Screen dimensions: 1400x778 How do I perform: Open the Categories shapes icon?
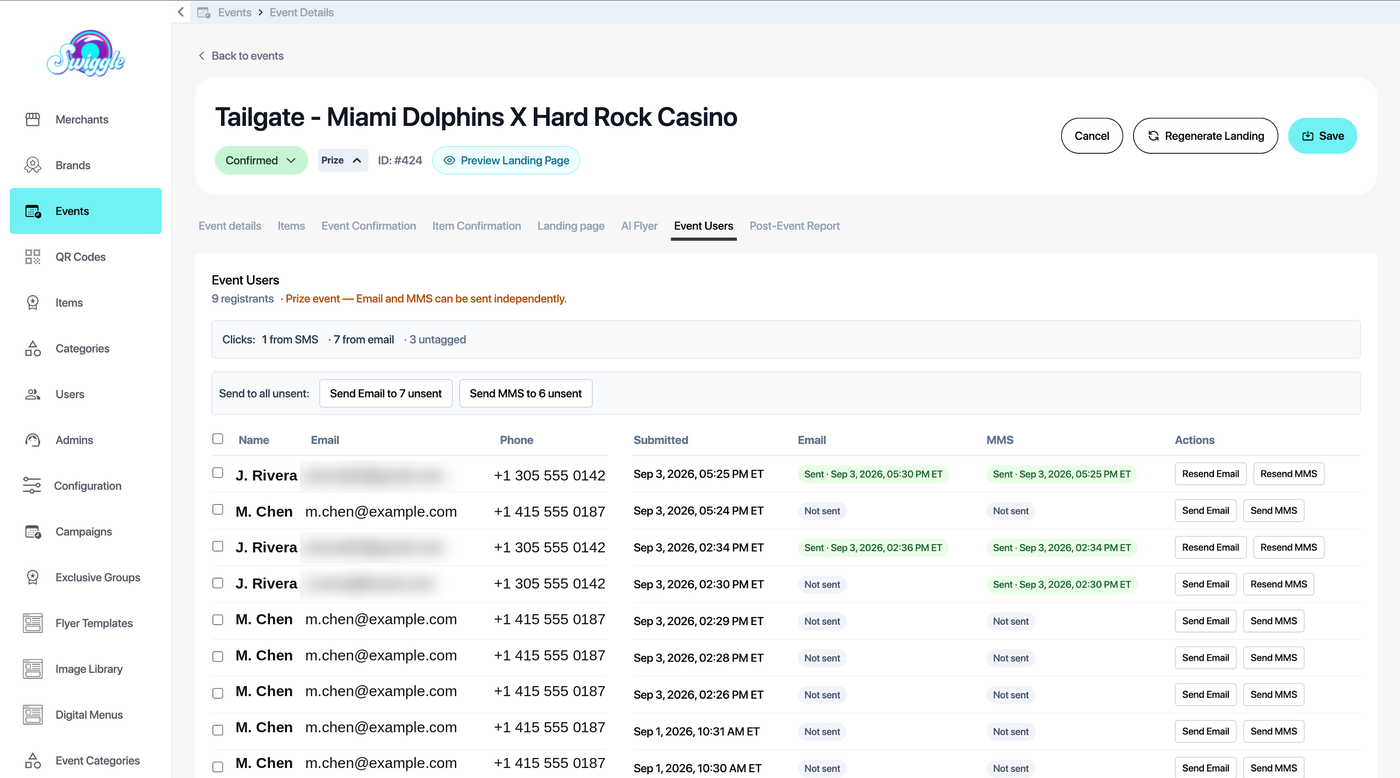point(33,349)
